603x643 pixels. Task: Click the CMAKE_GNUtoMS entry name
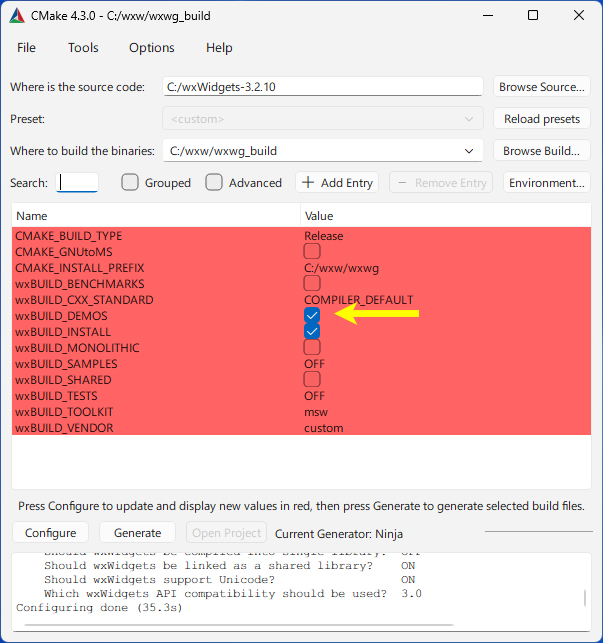[64, 252]
